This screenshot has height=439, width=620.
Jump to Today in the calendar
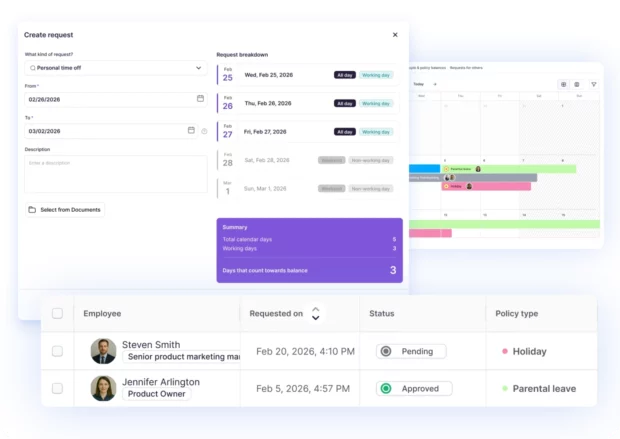pyautogui.click(x=418, y=84)
